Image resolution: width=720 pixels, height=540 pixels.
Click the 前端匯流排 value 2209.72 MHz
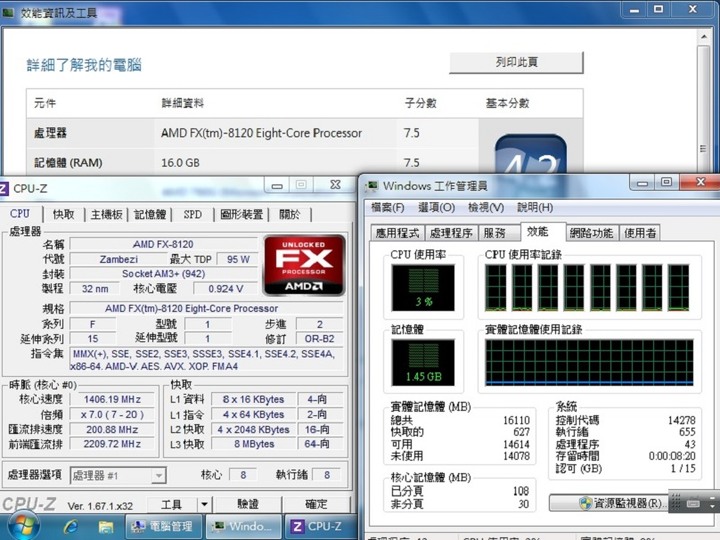(x=112, y=444)
